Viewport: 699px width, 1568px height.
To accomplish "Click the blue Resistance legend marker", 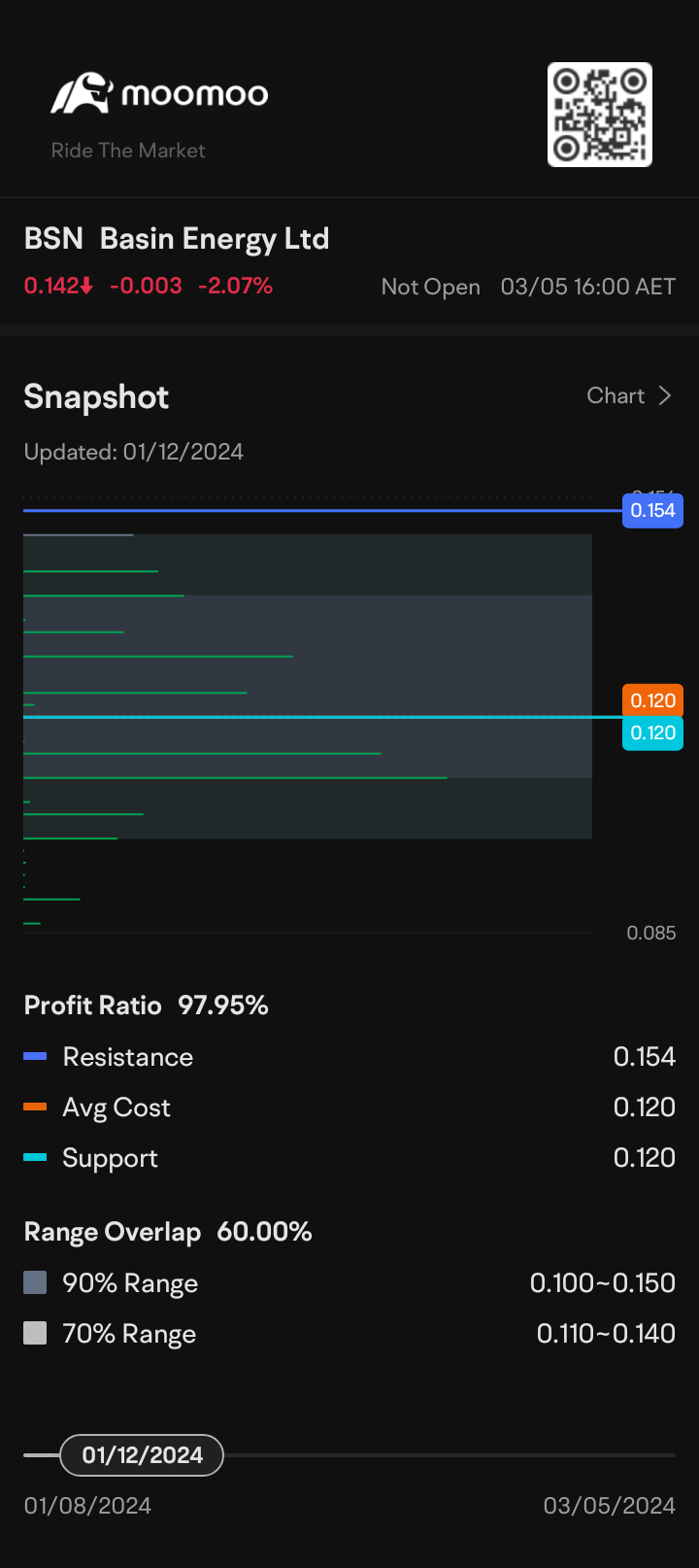I will pos(35,1056).
